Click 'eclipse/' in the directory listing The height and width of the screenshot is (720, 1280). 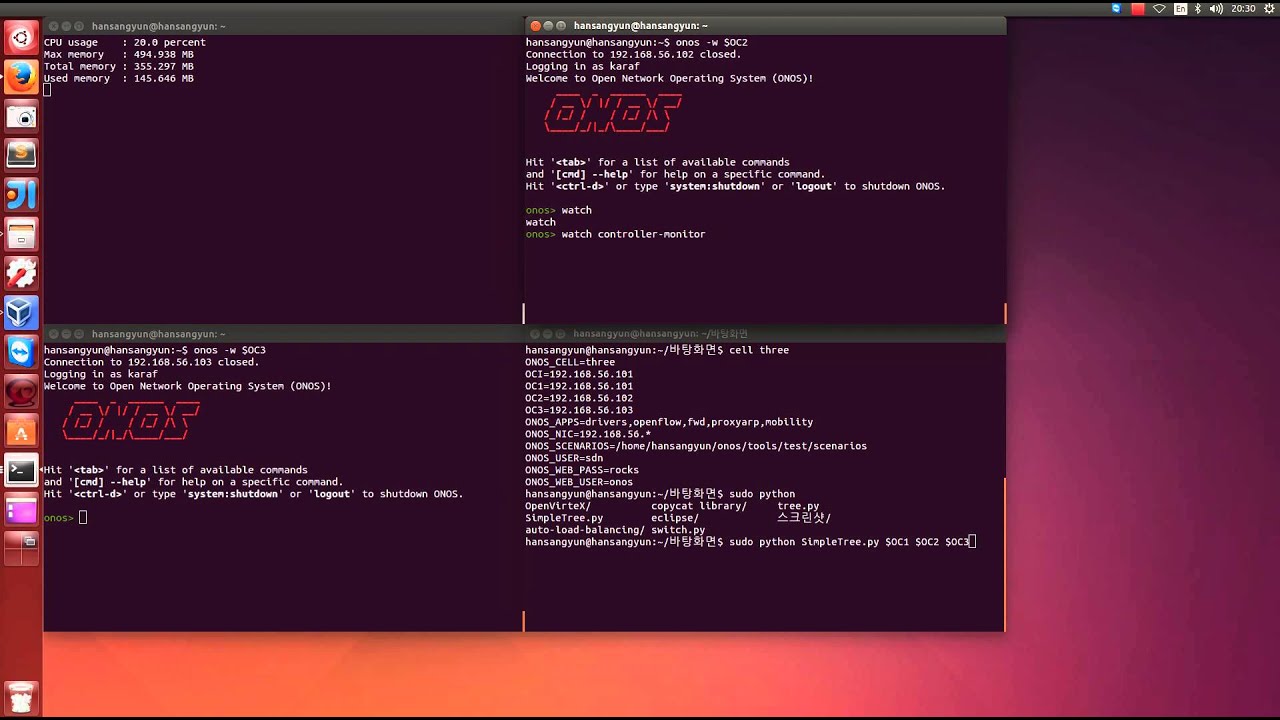(675, 518)
